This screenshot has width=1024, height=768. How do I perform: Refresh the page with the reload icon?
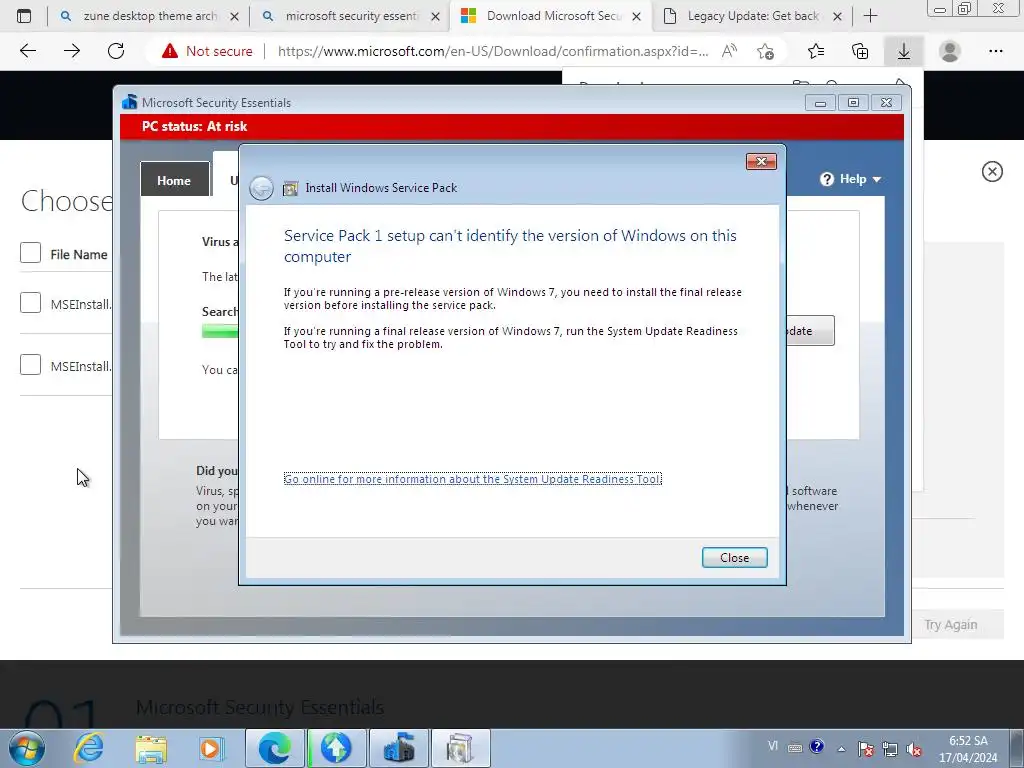coord(116,51)
